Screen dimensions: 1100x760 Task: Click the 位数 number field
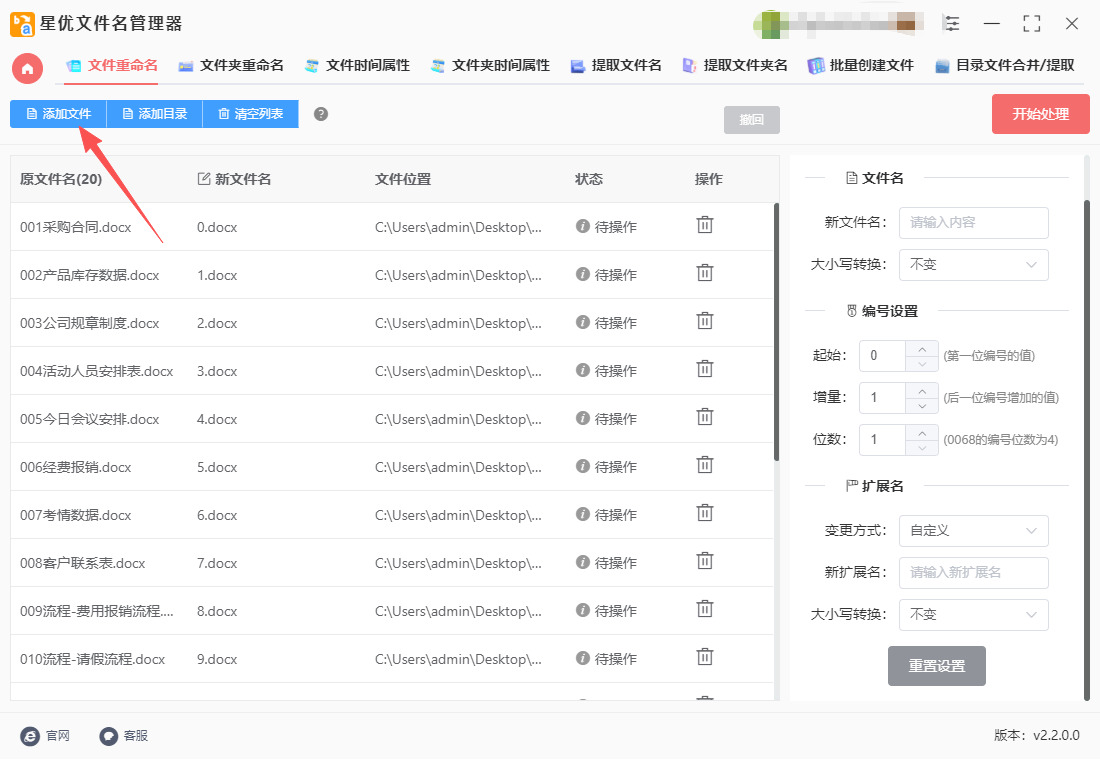click(883, 440)
